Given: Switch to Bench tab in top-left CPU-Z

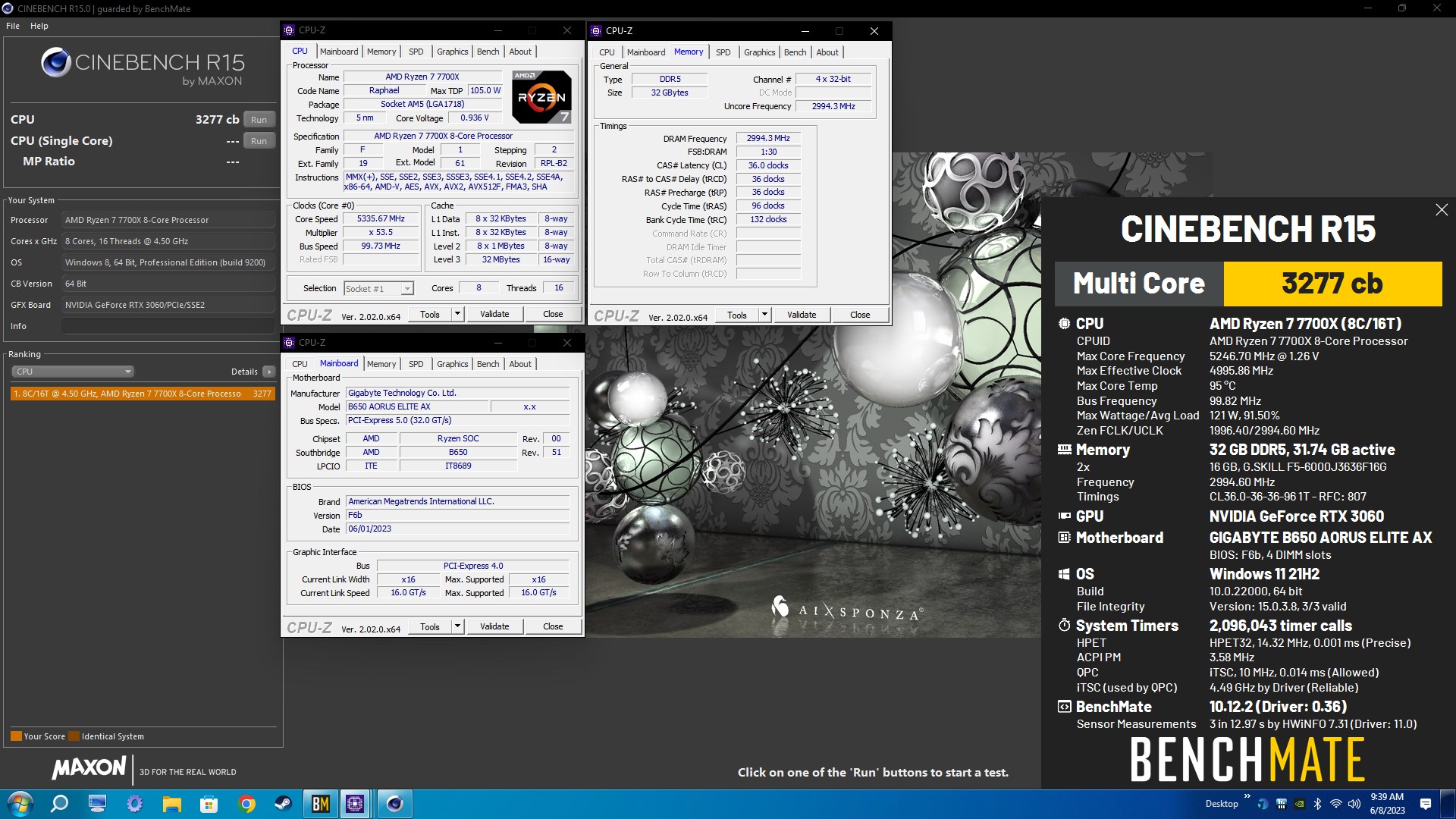Looking at the screenshot, I should pos(488,52).
